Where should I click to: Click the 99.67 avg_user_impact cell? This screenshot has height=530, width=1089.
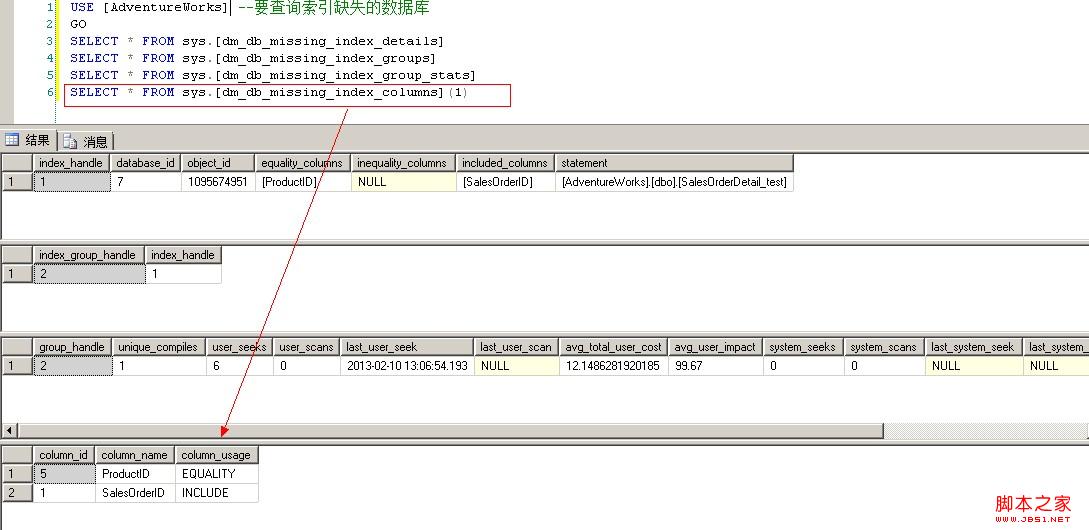tap(715, 365)
